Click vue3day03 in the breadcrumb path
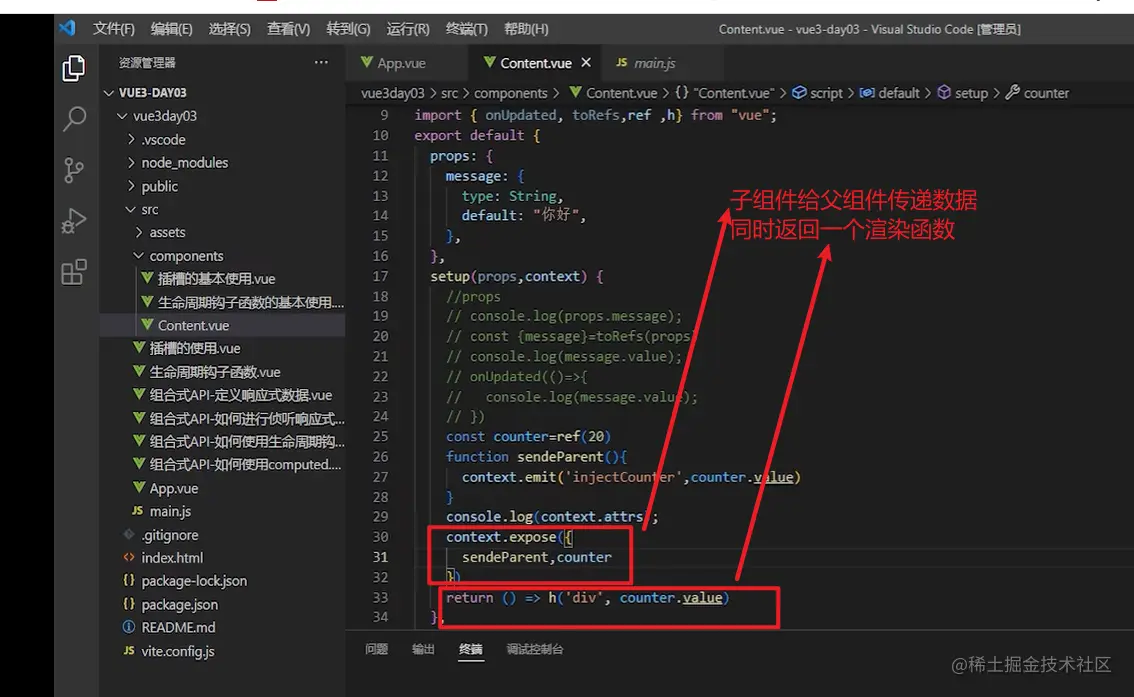Viewport: 1134px width, 697px height. click(393, 93)
